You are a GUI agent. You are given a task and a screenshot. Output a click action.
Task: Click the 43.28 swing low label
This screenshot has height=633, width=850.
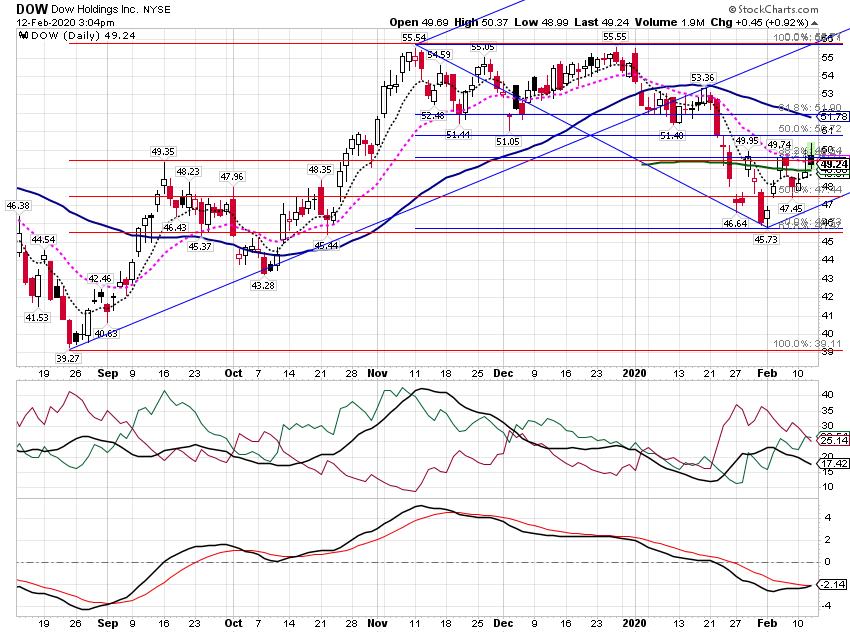263,285
